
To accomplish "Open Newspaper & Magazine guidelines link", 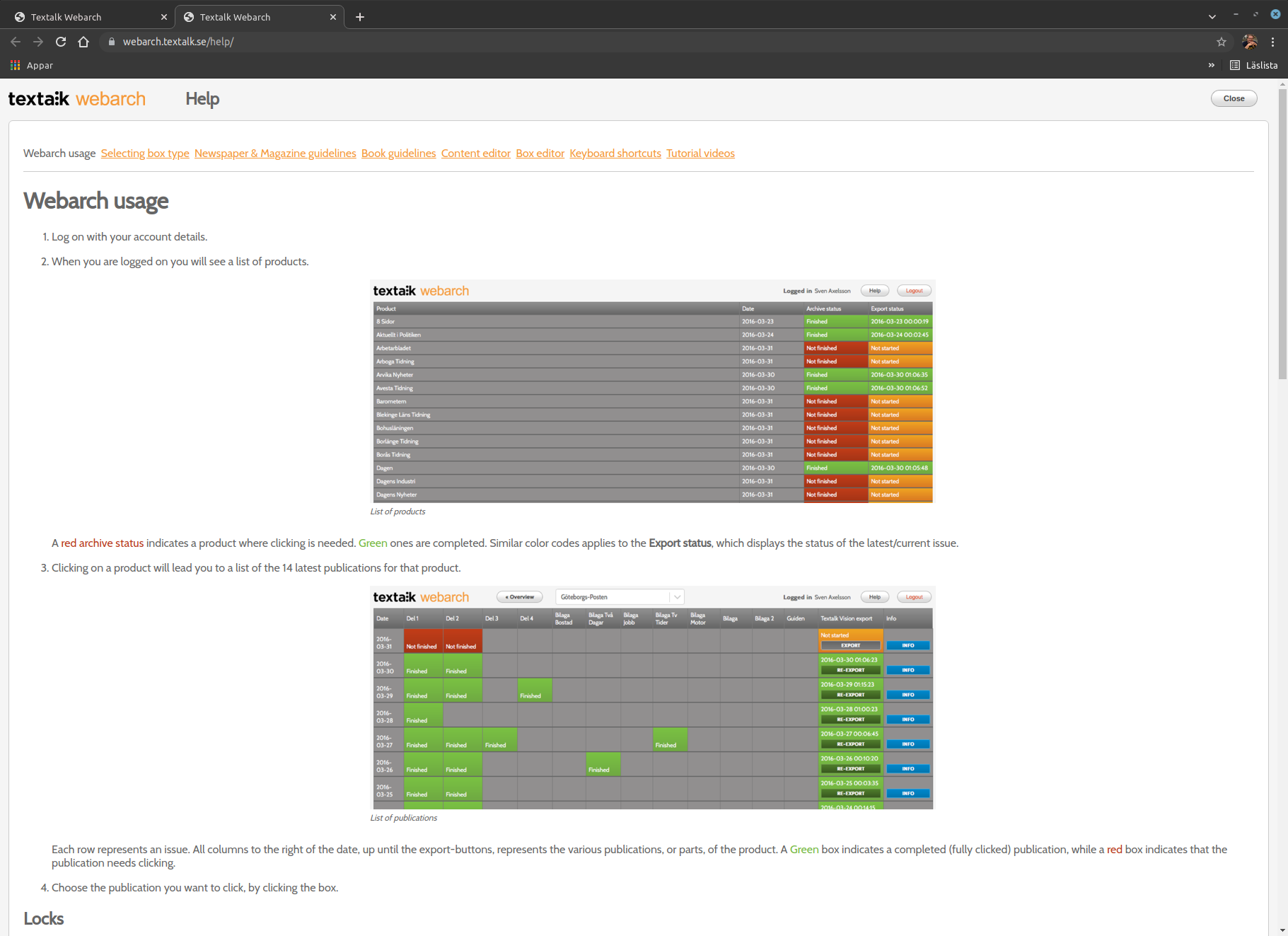I will tap(275, 154).
